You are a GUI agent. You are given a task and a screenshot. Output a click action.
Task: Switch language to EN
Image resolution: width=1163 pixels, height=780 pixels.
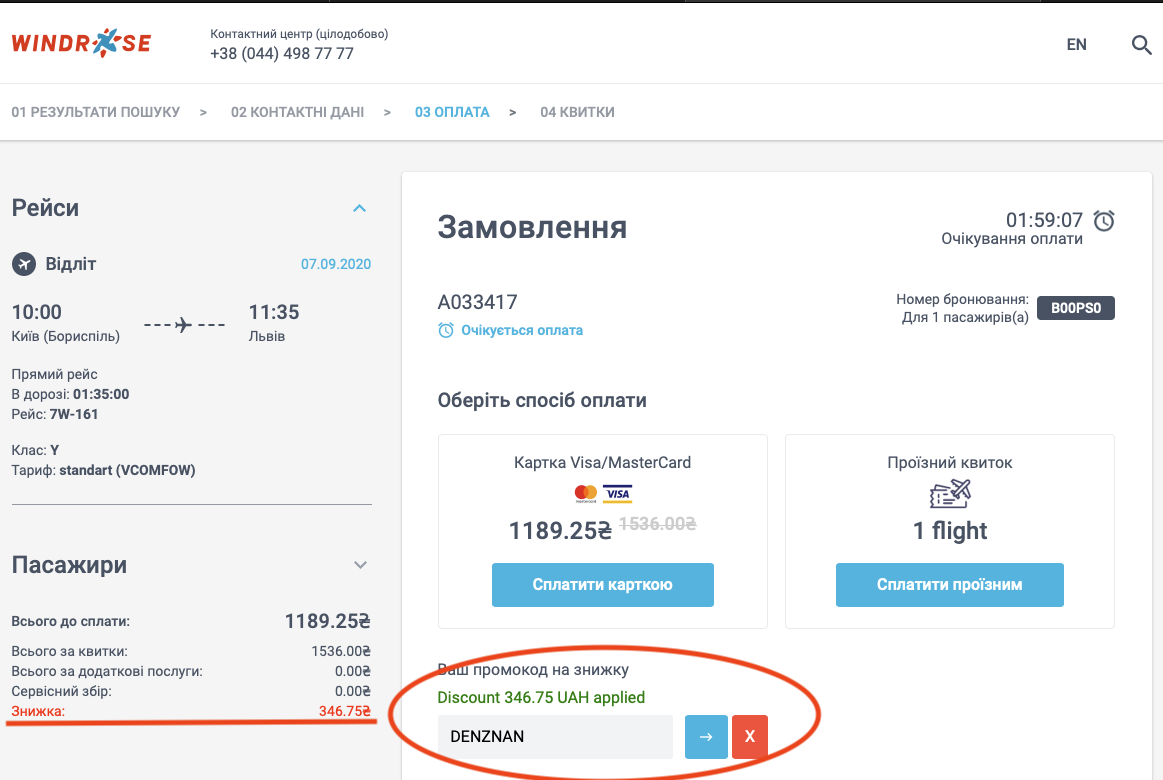pos(1076,45)
